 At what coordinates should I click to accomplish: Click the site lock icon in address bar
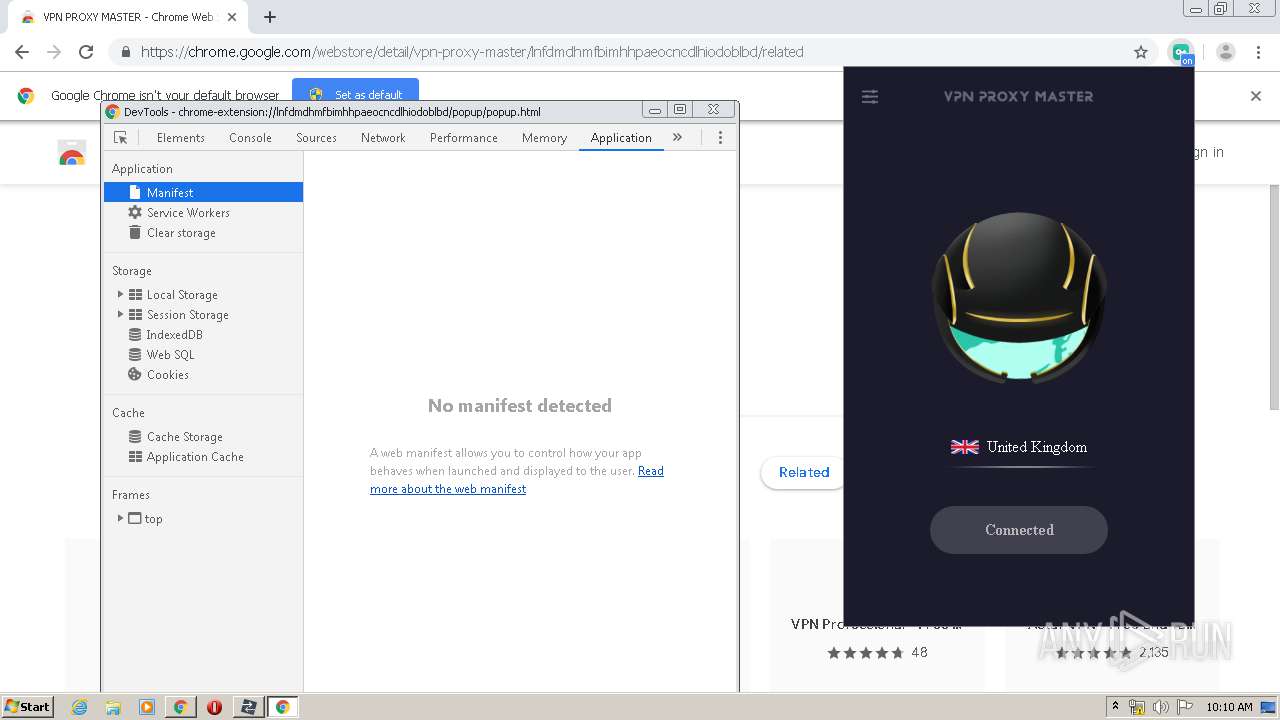point(126,52)
